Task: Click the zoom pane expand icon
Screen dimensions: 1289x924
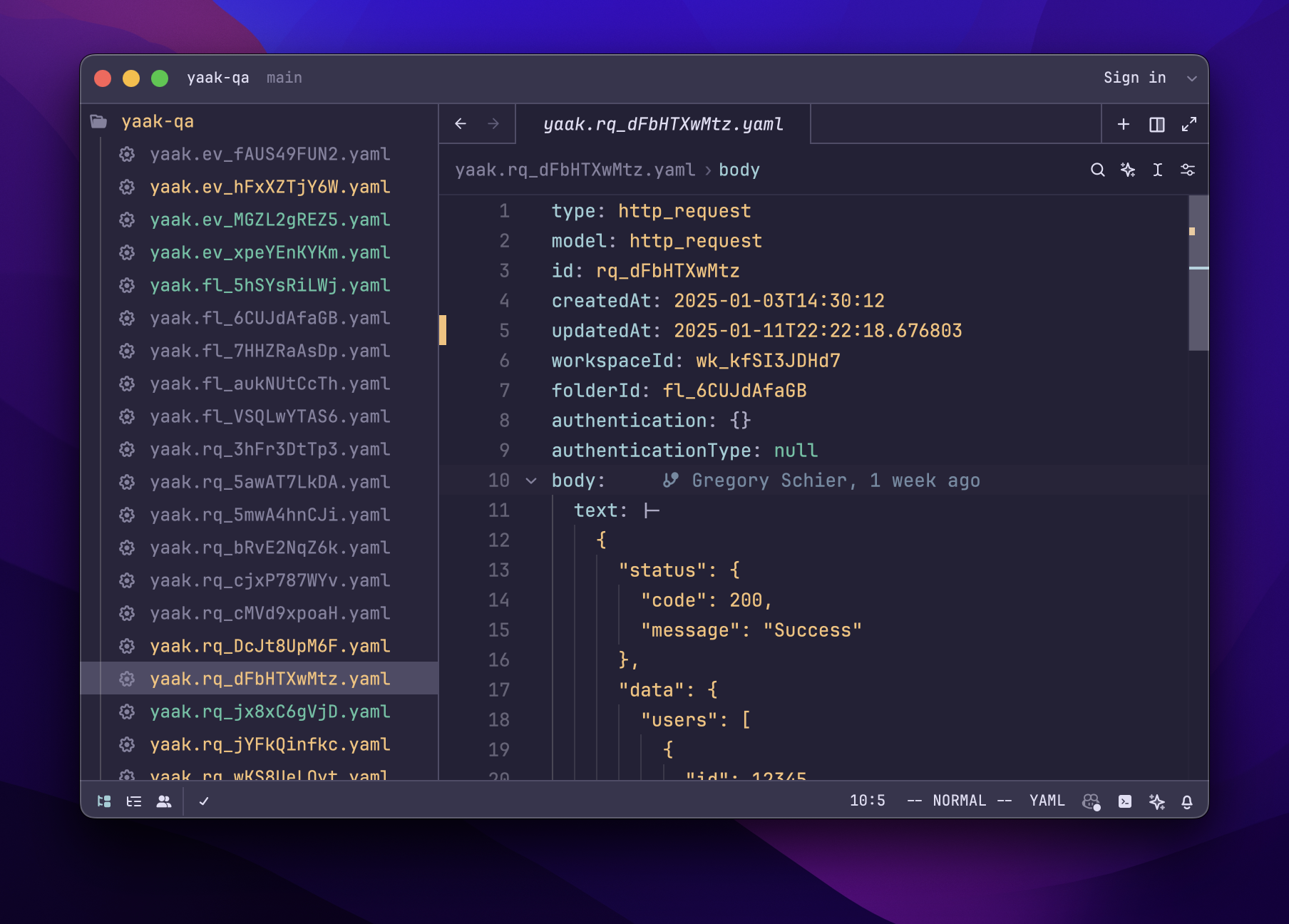Action: pyautogui.click(x=1189, y=125)
